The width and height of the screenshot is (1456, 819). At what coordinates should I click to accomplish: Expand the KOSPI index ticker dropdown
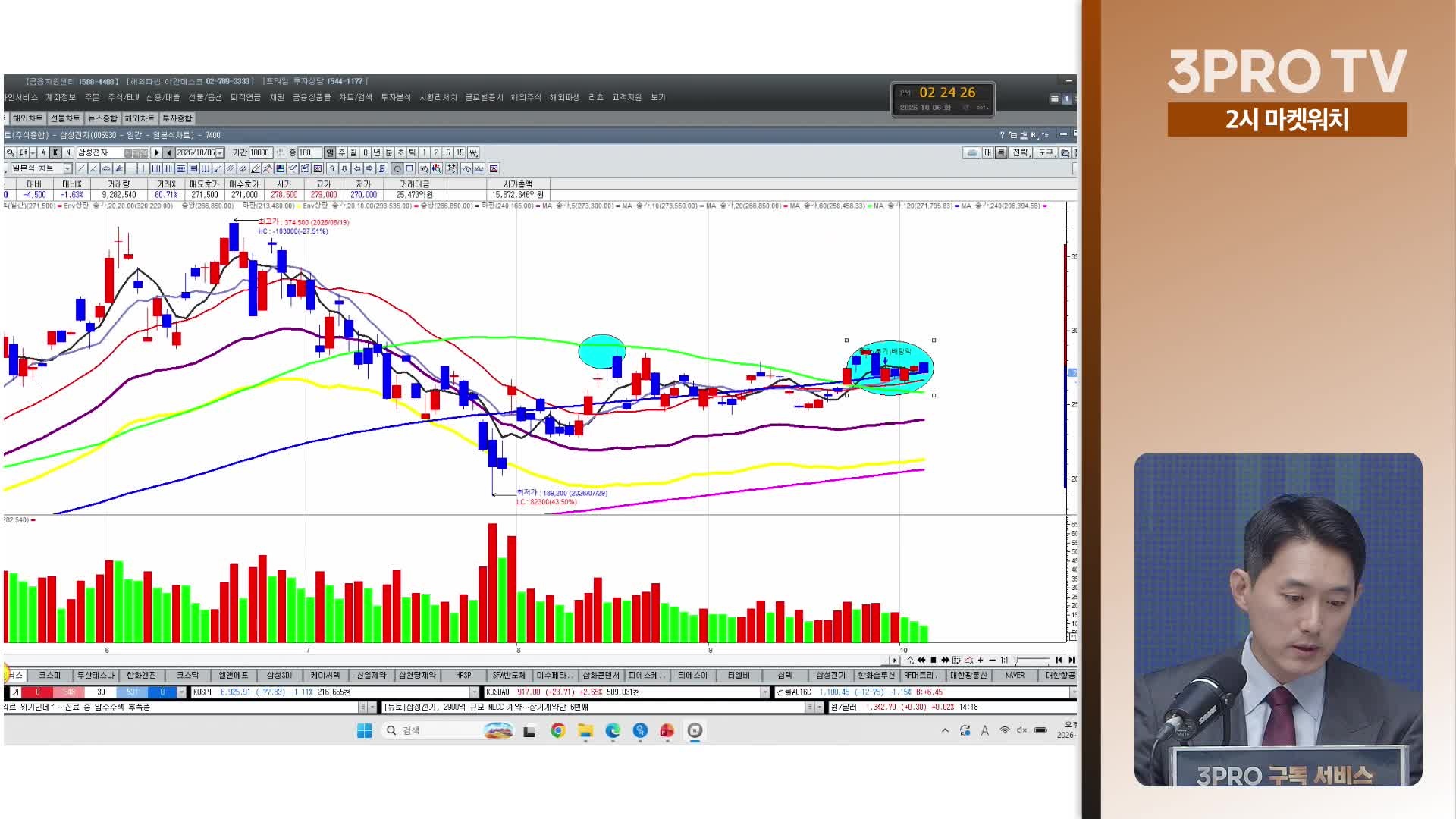pos(475,692)
